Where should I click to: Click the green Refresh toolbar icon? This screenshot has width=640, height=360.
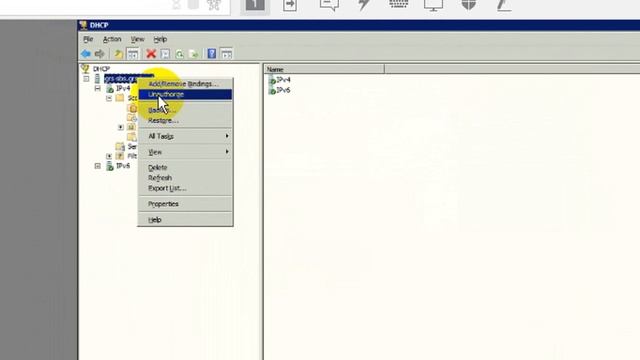click(179, 54)
